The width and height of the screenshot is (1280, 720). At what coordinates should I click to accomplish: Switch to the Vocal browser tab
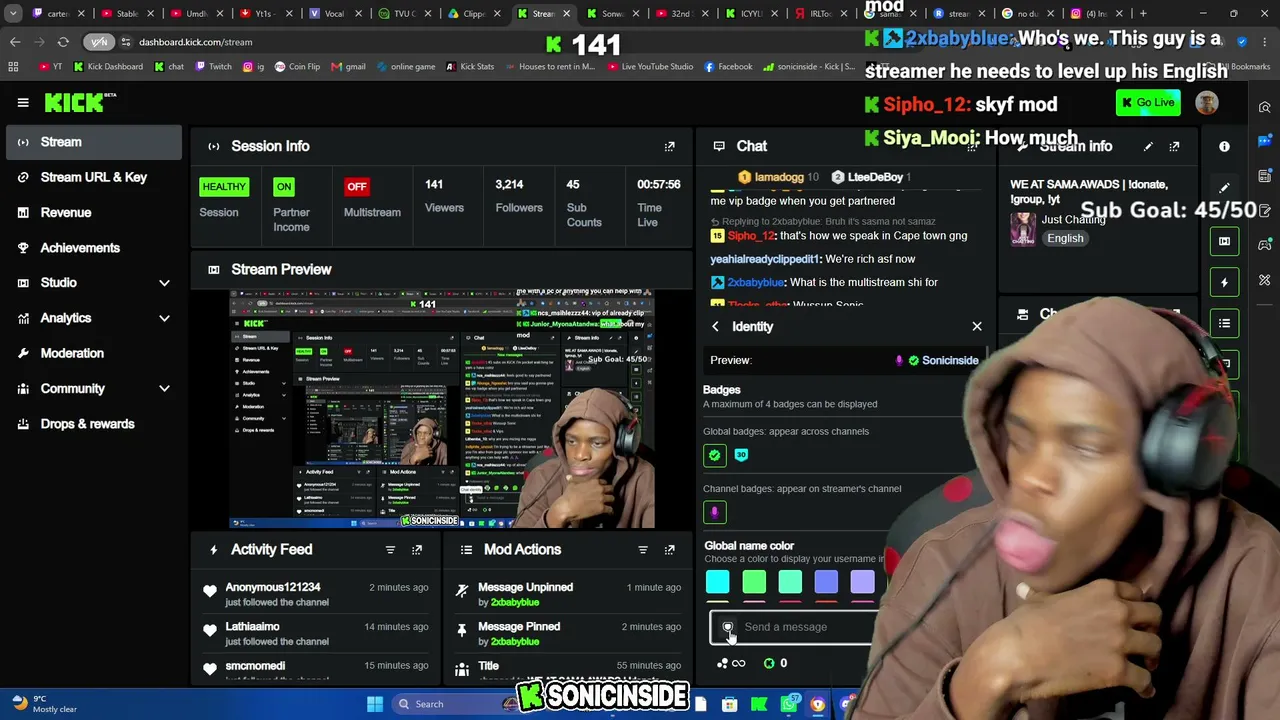(x=334, y=13)
